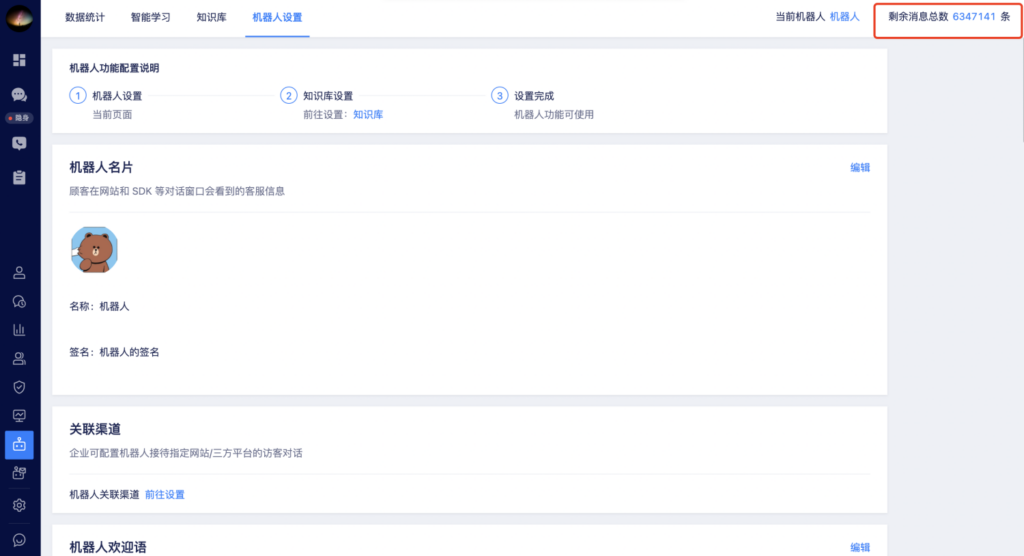The image size is (1024, 556).
Task: Select the highlighted robot icon in sidebar
Action: pyautogui.click(x=19, y=444)
